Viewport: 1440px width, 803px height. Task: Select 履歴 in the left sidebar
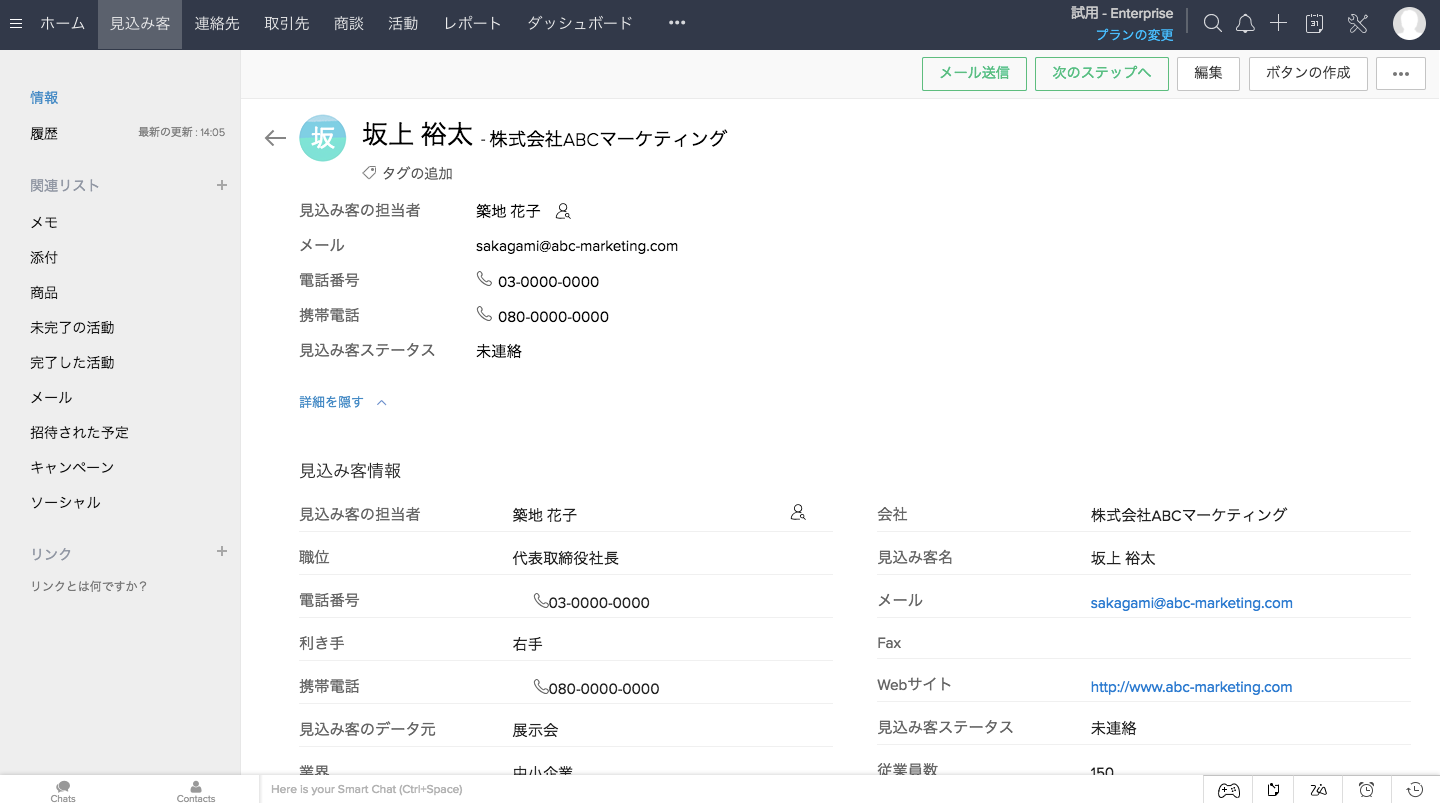tap(44, 133)
